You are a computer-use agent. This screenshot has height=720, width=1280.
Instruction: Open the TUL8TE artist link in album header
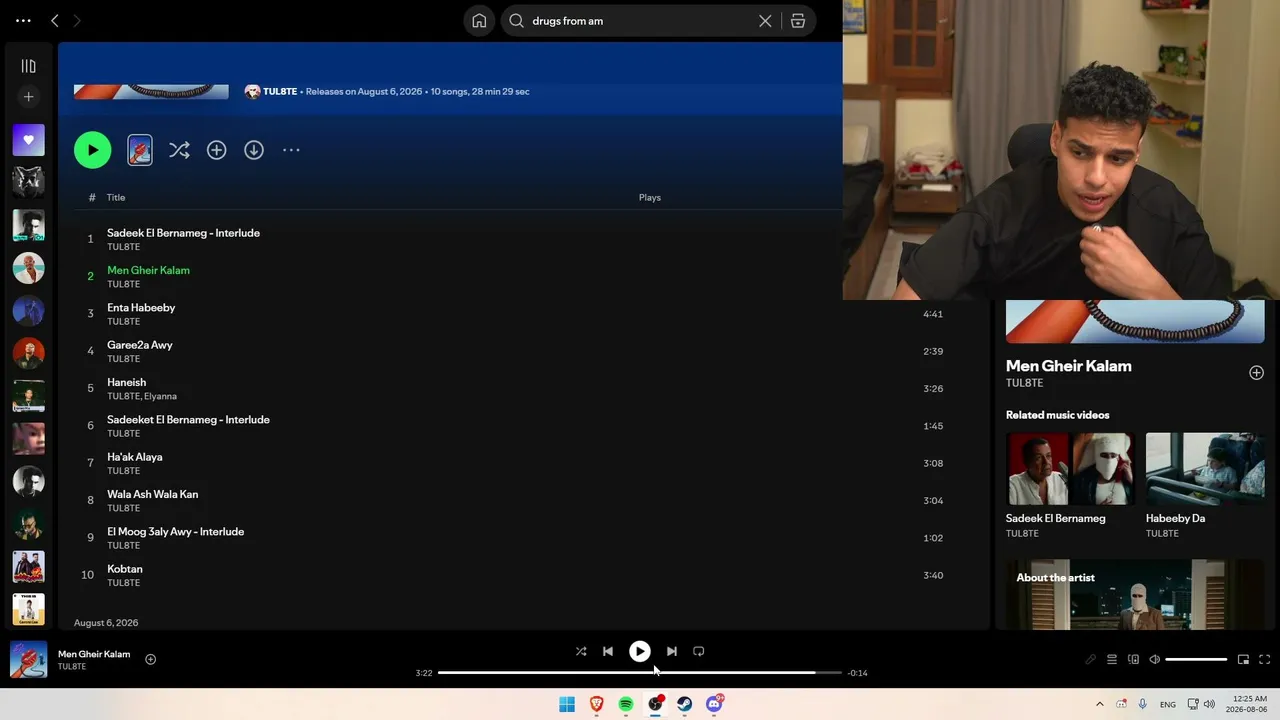[280, 91]
